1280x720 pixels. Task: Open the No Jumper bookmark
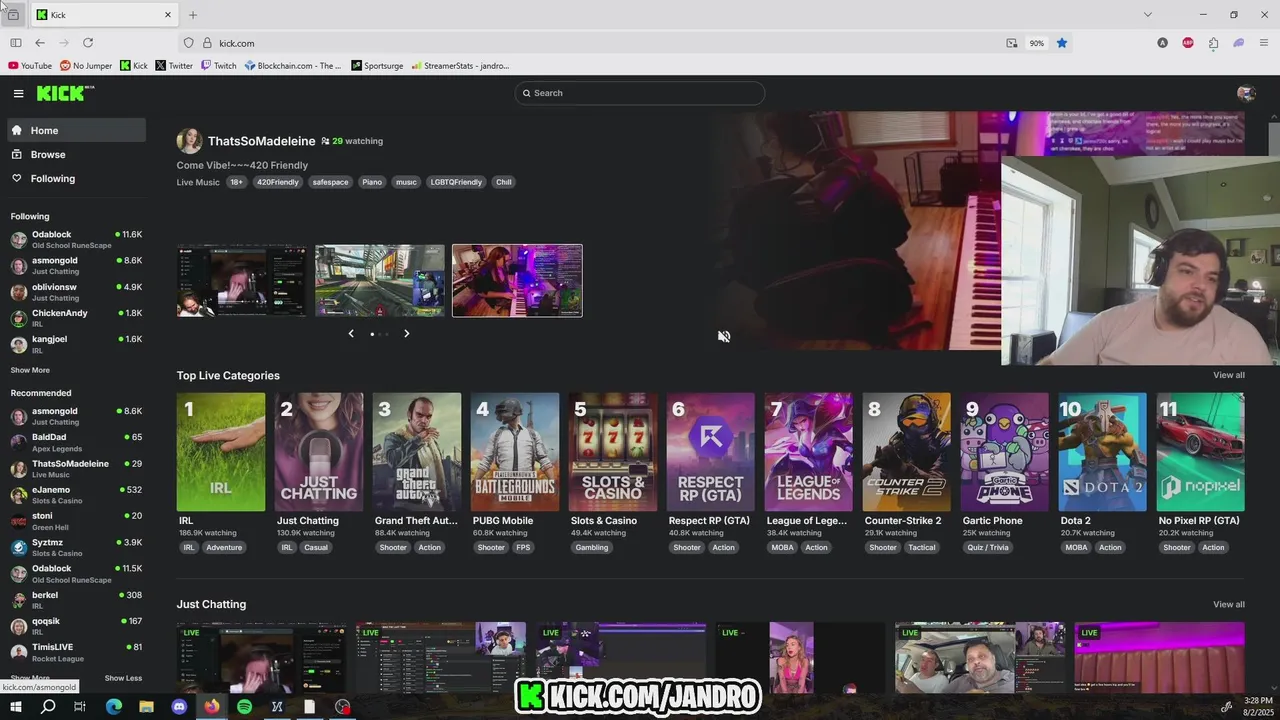[x=86, y=66]
